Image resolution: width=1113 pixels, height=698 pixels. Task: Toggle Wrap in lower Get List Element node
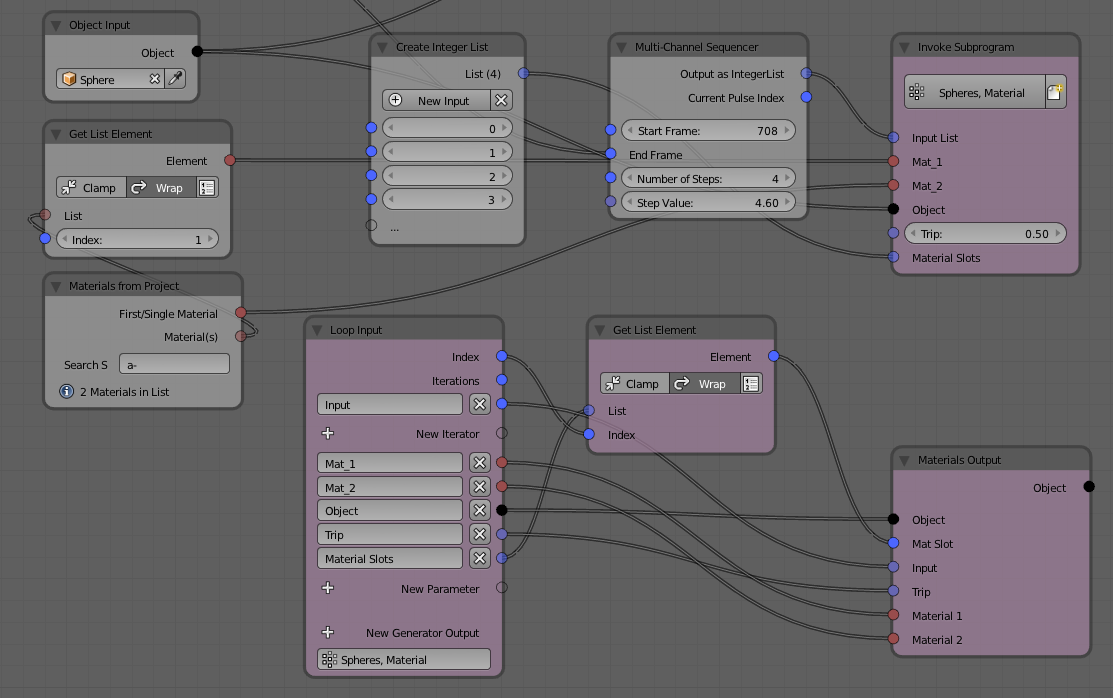coord(702,384)
